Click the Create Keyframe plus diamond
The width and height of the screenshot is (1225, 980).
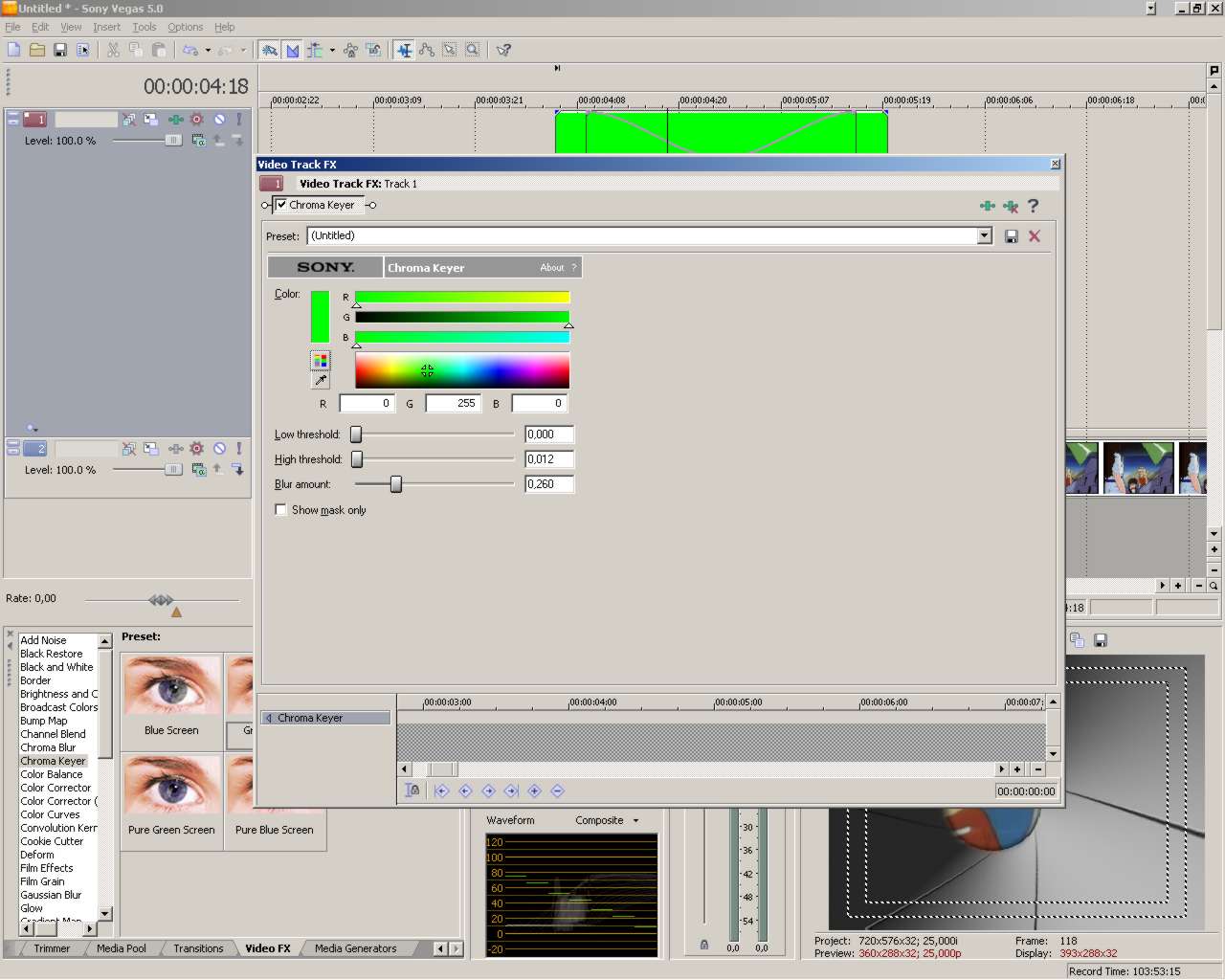tap(534, 791)
